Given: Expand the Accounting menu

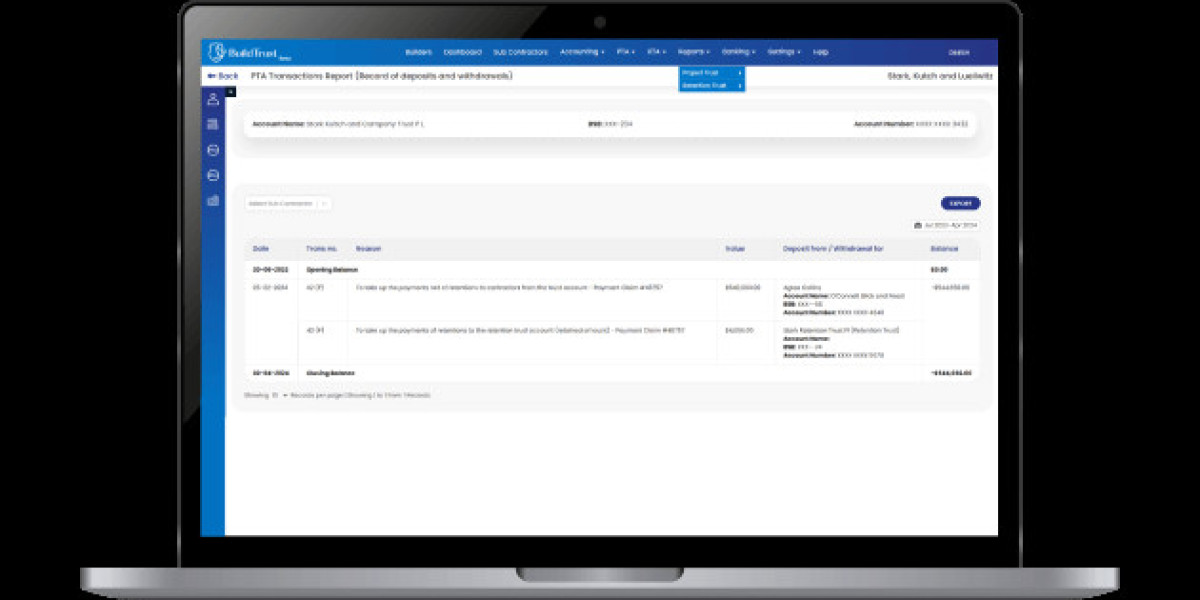Looking at the screenshot, I should [582, 52].
